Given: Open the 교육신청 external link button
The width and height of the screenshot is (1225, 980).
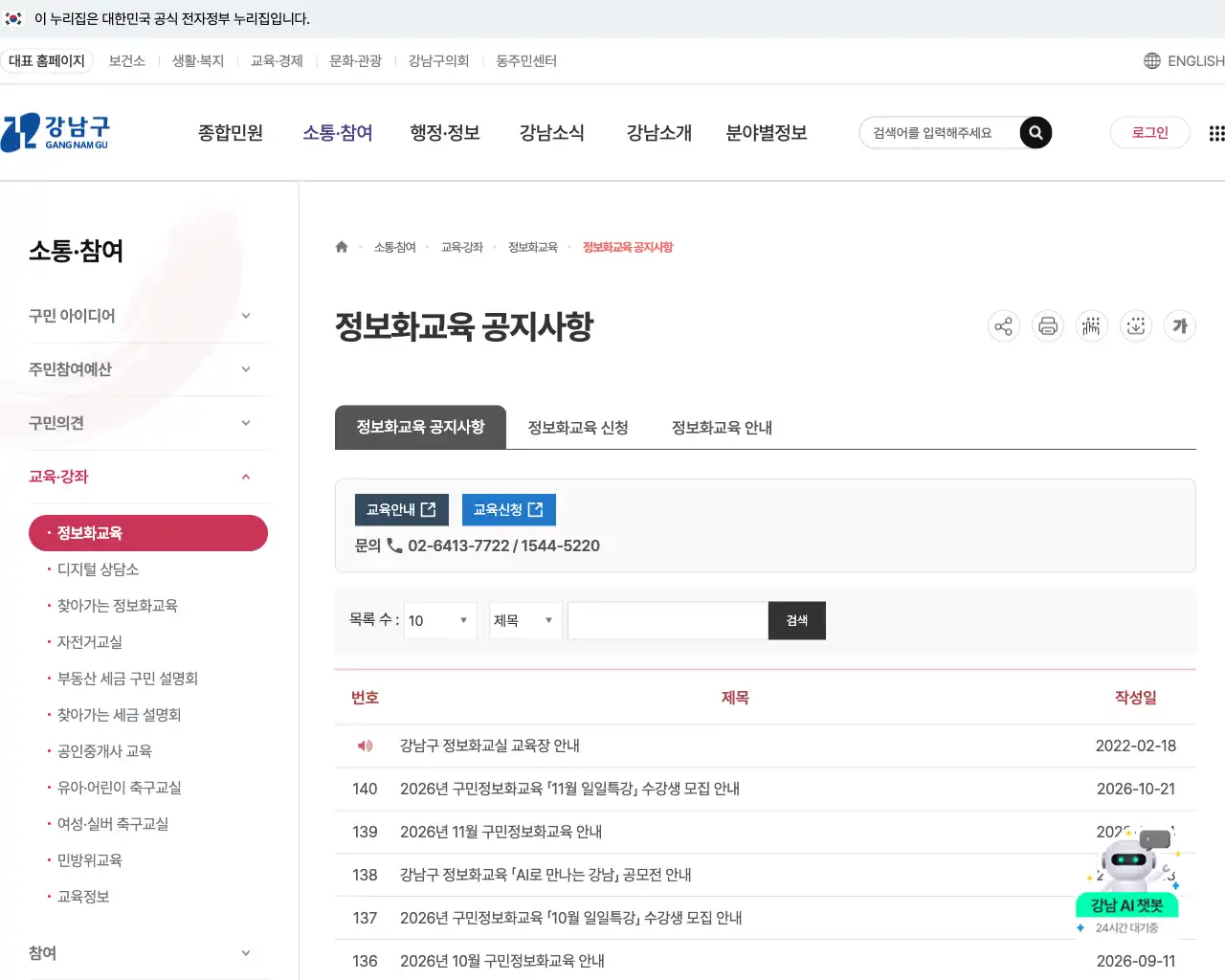Looking at the screenshot, I should click(x=509, y=510).
